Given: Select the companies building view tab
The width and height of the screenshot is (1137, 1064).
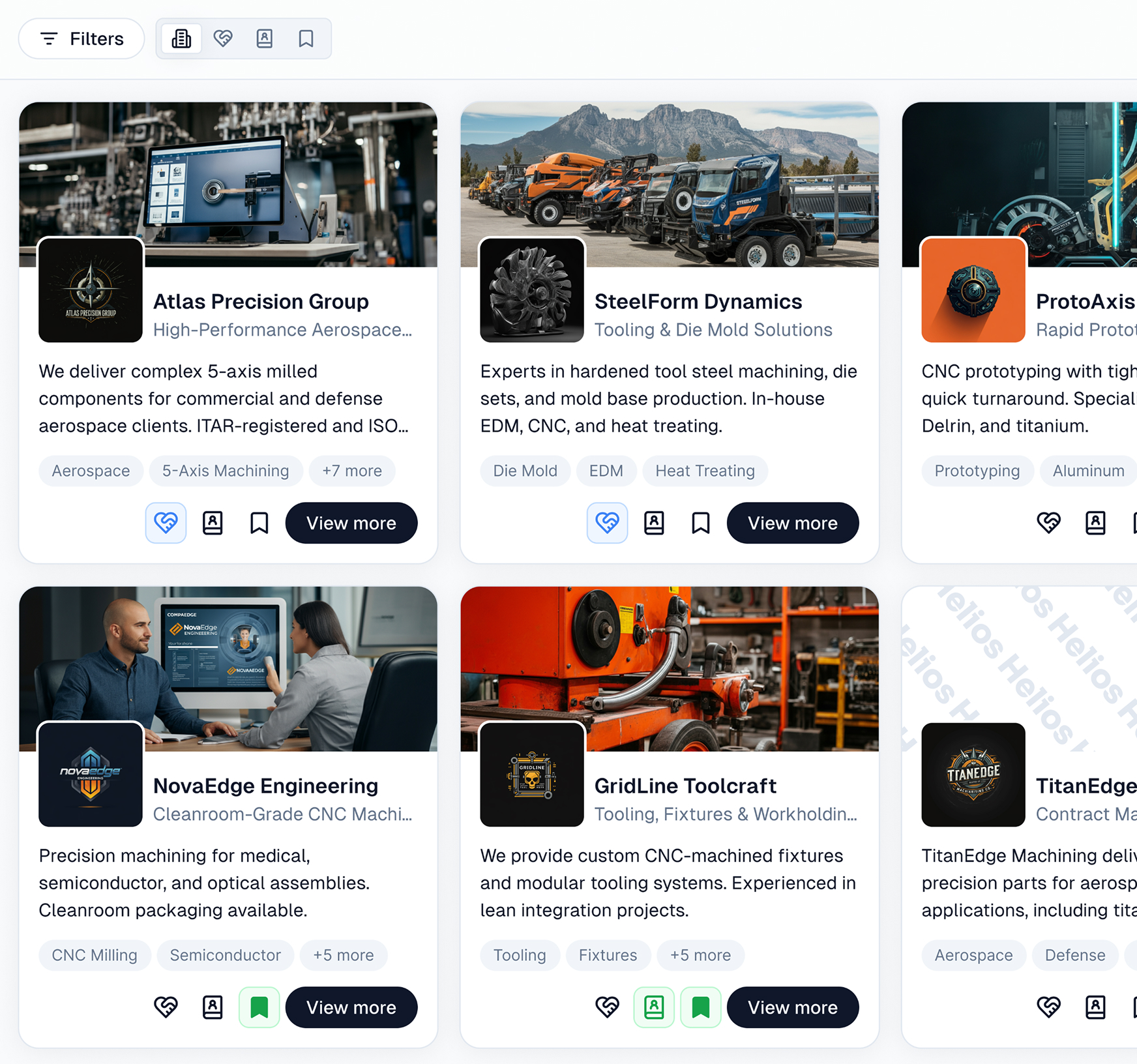Looking at the screenshot, I should pyautogui.click(x=181, y=39).
